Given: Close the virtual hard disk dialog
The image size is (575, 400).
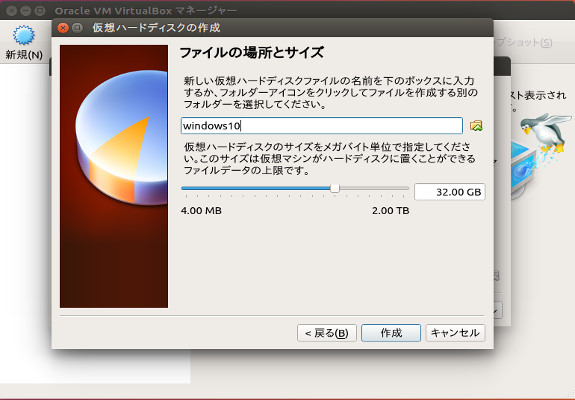Looking at the screenshot, I should (x=63, y=28).
